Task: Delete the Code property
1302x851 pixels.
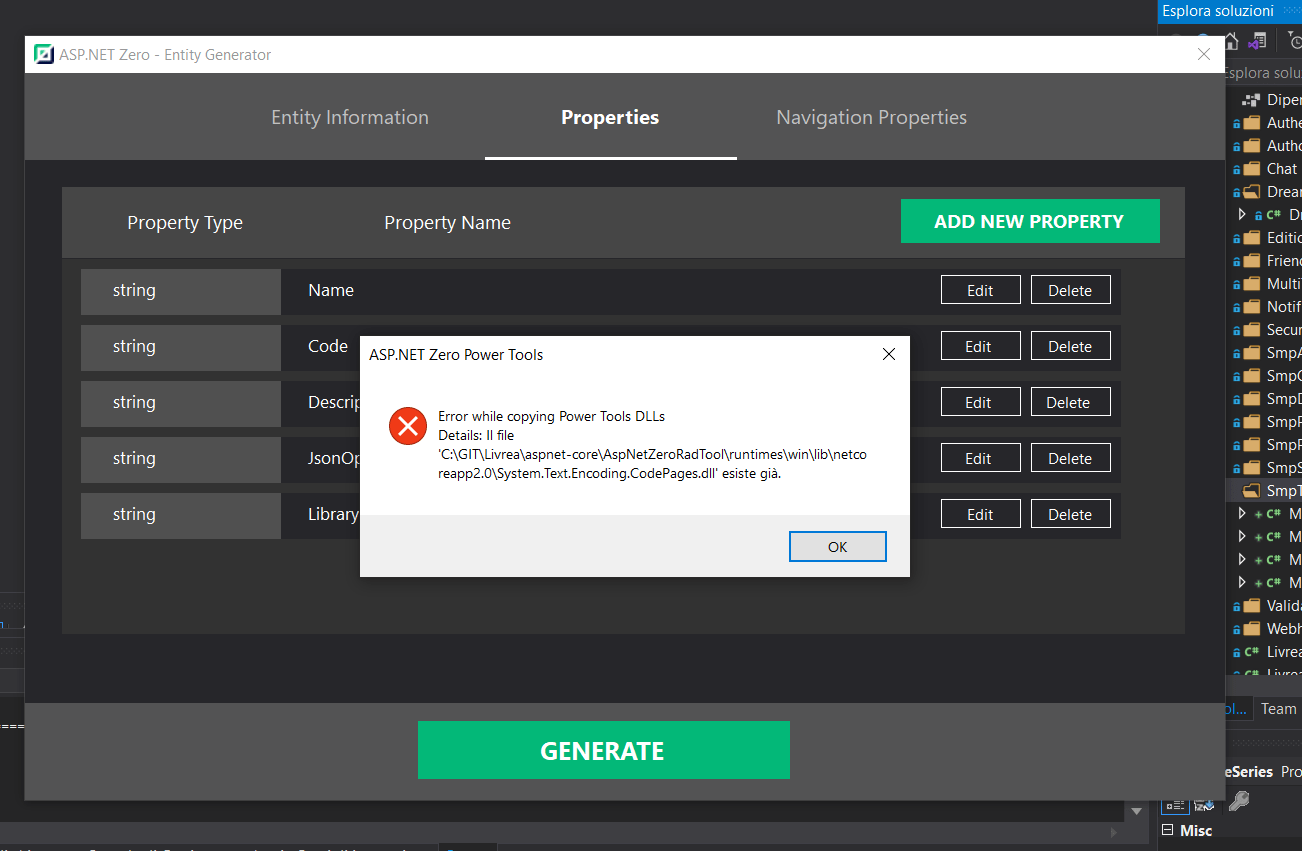Action: tap(1070, 346)
